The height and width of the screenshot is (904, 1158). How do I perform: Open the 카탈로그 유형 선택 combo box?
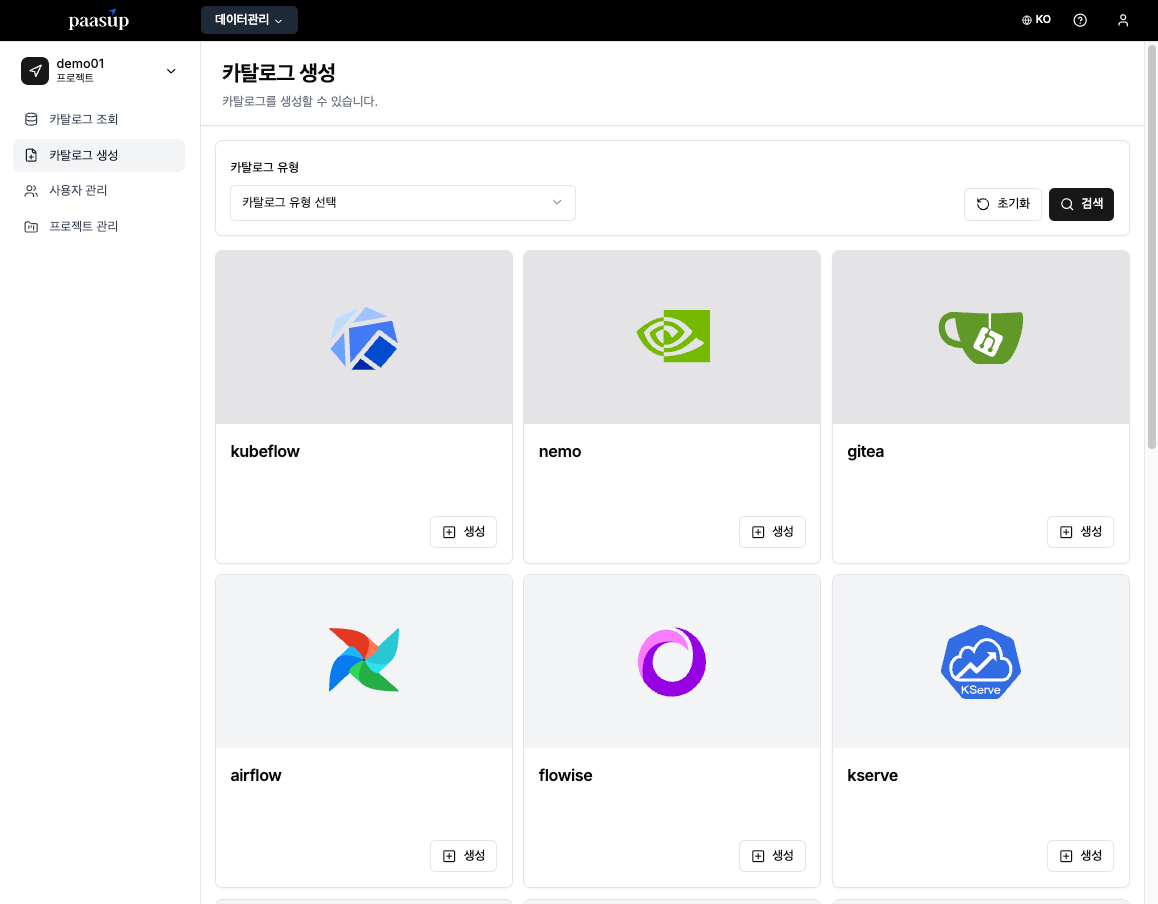[402, 202]
